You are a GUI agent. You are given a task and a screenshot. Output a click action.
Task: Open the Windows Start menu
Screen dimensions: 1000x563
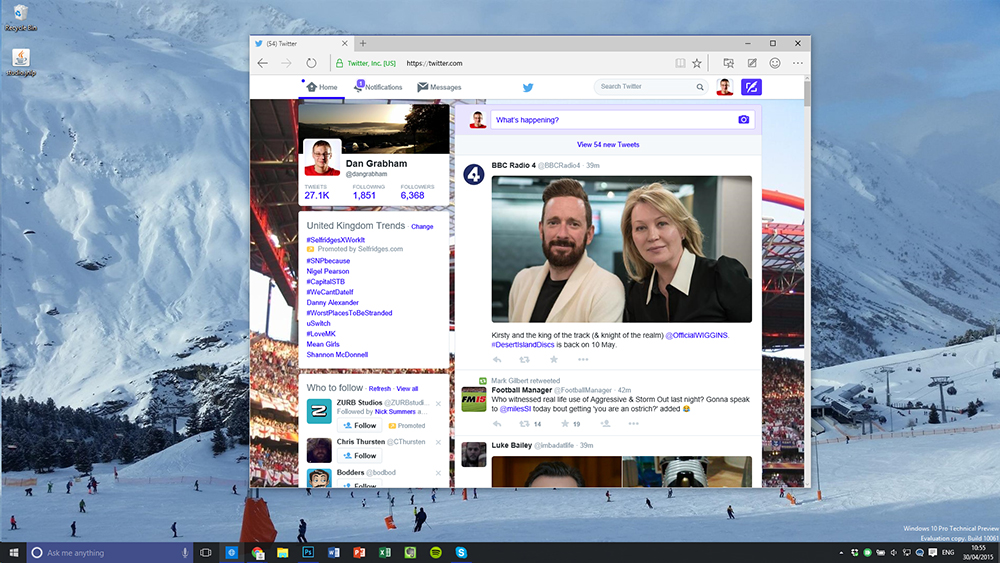[13, 552]
